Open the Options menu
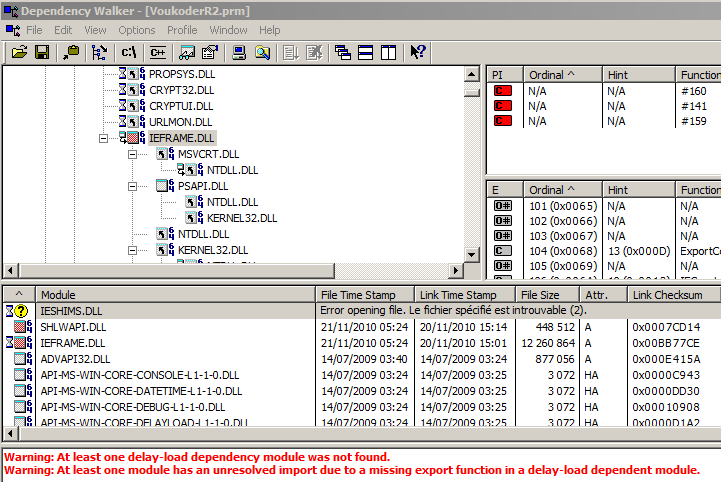 [137, 30]
